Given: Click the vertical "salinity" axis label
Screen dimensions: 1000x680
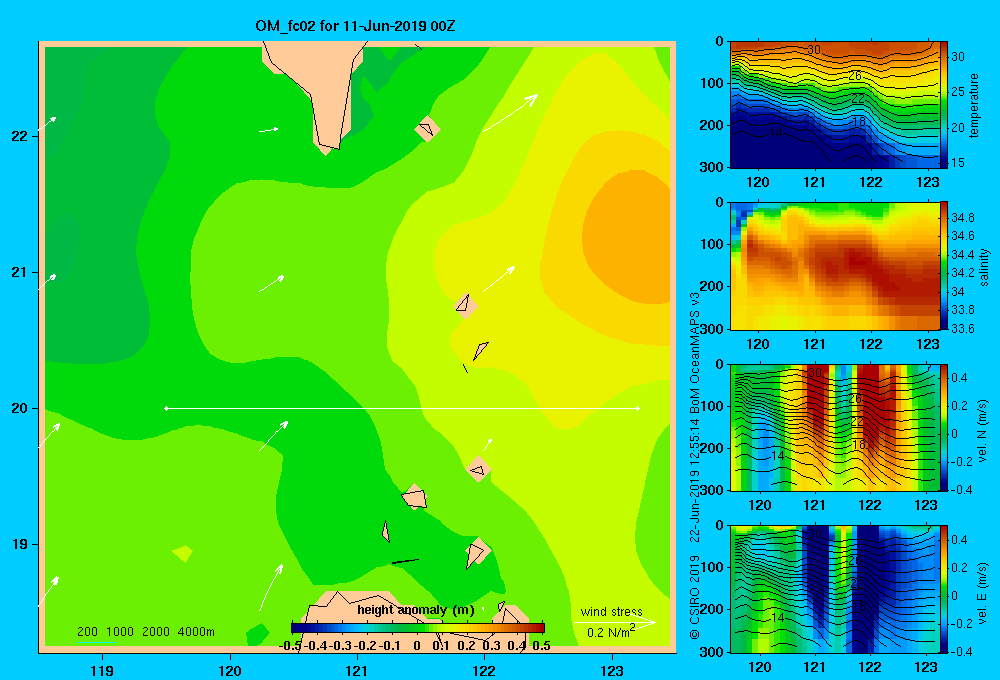Looking at the screenshot, I should coord(985,267).
